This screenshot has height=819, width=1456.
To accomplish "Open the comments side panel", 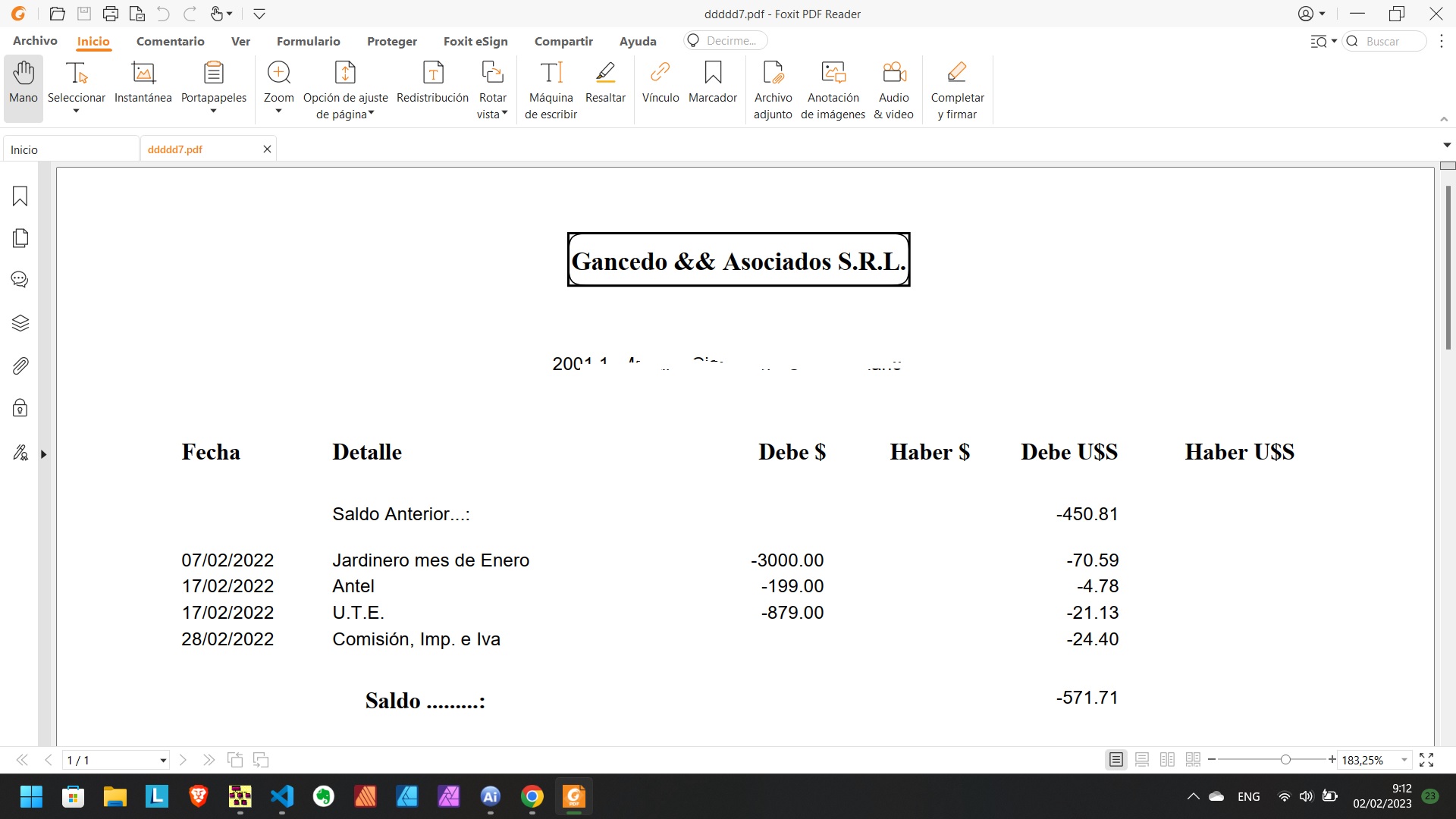I will (20, 280).
